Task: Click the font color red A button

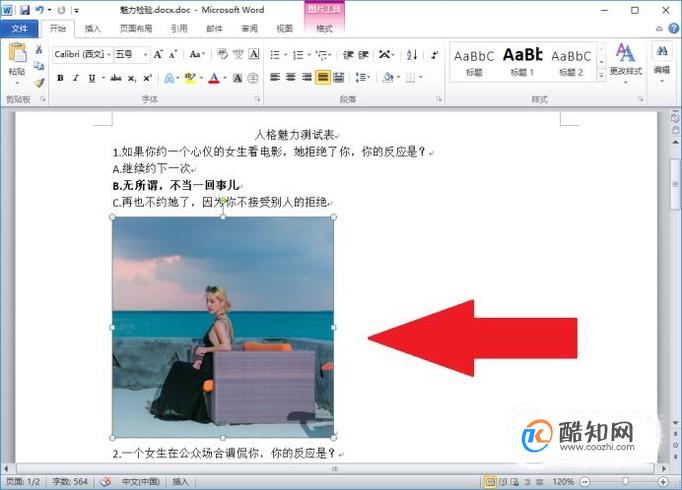Action: pos(214,78)
